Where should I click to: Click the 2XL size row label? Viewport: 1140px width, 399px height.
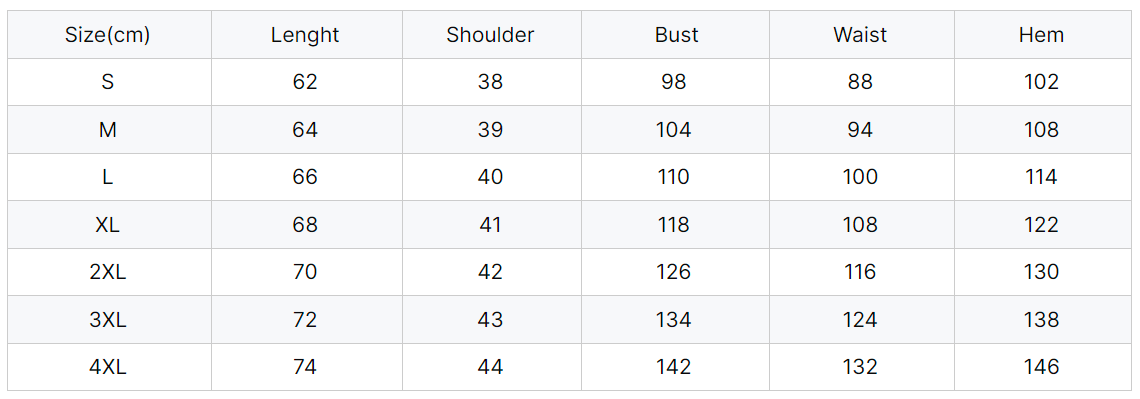click(108, 273)
